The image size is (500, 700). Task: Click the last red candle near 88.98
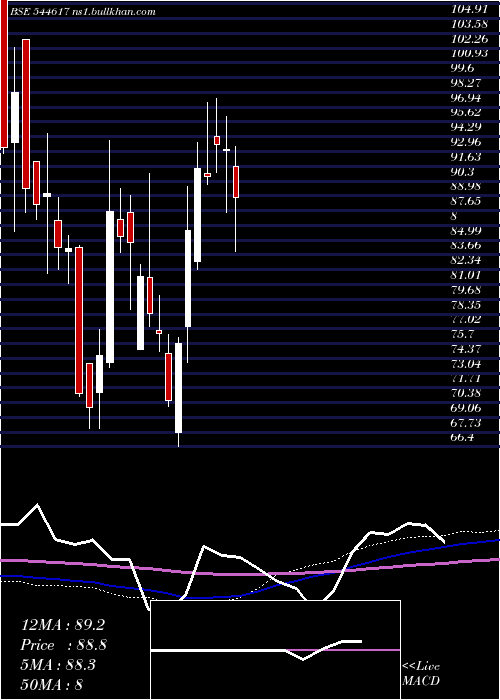[236, 182]
